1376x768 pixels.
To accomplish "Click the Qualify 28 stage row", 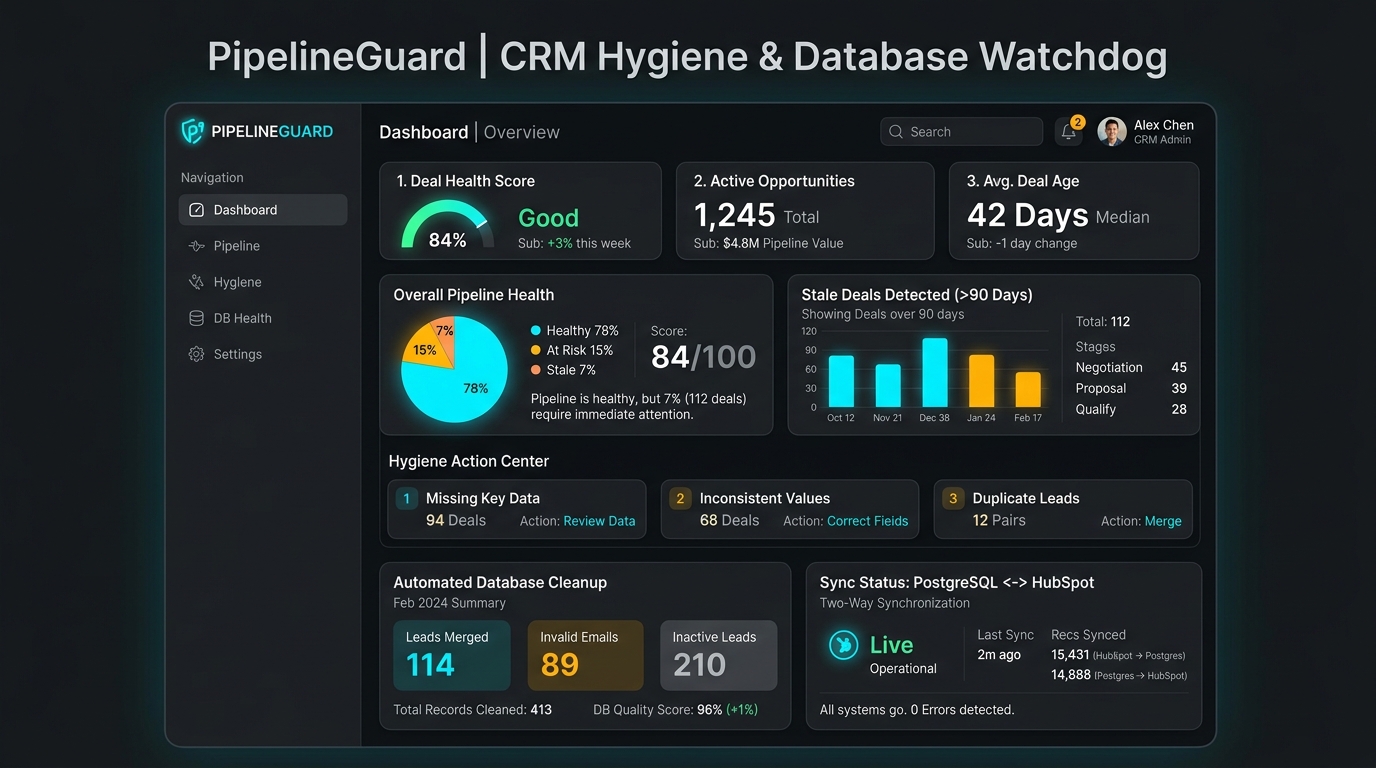I will (x=1131, y=410).
